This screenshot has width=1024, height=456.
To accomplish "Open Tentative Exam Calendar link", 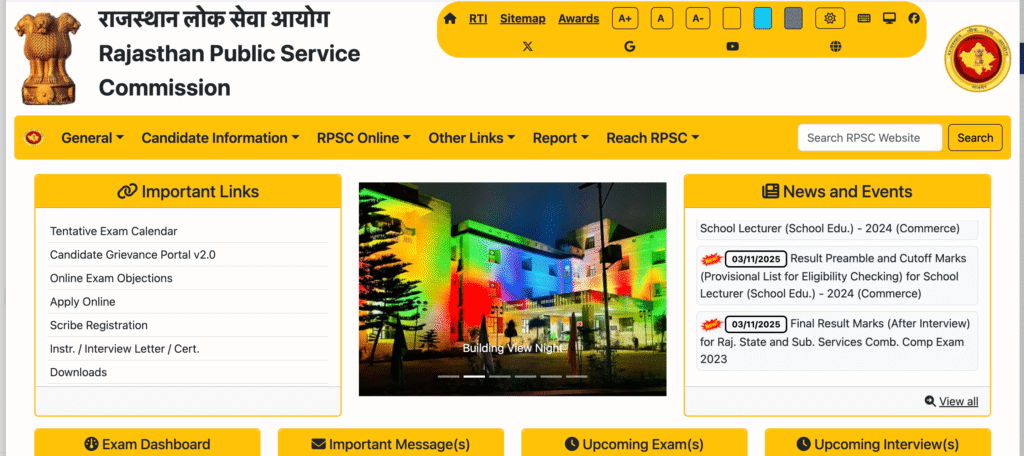I will (x=114, y=231).
